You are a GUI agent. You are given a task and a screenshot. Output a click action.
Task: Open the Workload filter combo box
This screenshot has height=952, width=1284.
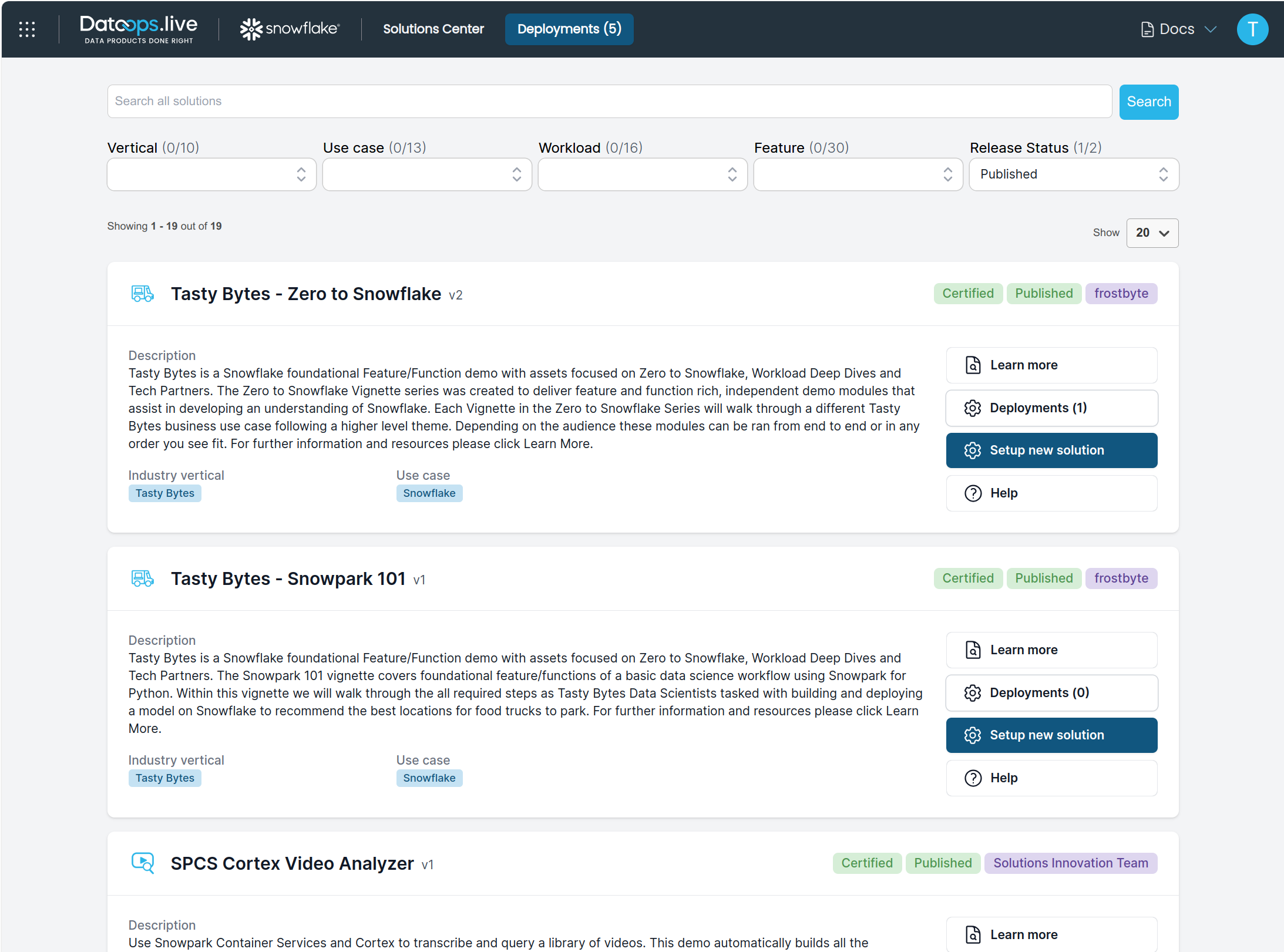tap(642, 174)
